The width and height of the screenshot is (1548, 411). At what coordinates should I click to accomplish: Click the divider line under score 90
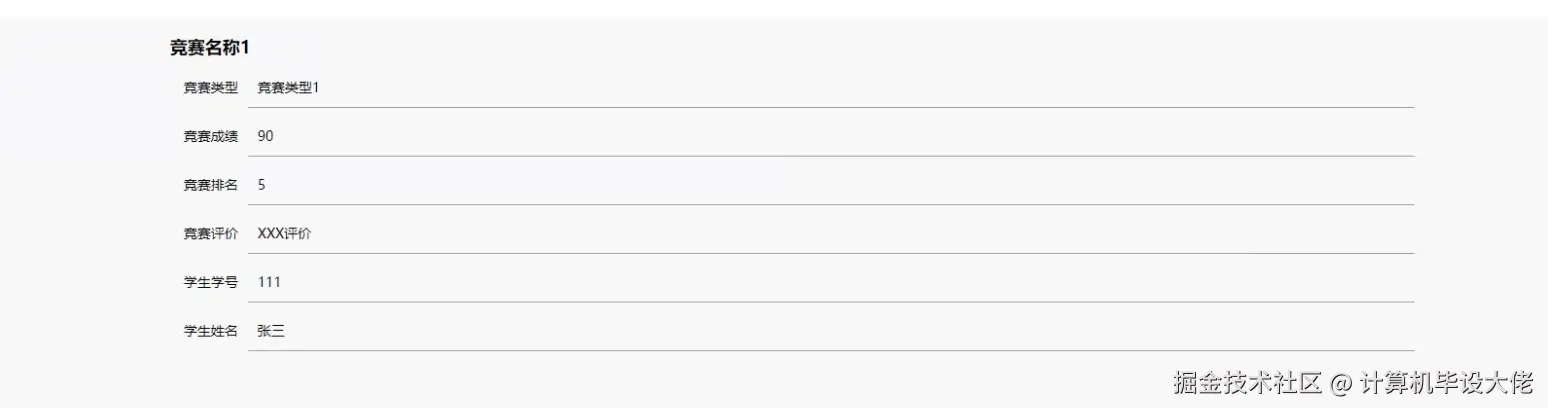pos(830,156)
